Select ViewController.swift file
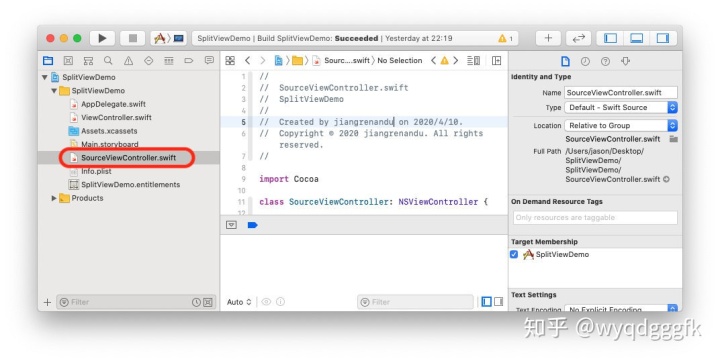The height and width of the screenshot is (361, 720). pyautogui.click(x=116, y=118)
